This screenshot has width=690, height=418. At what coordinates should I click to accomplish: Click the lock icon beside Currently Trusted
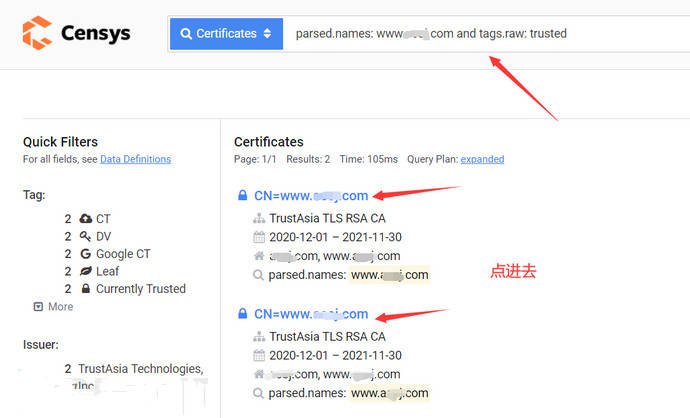click(86, 288)
